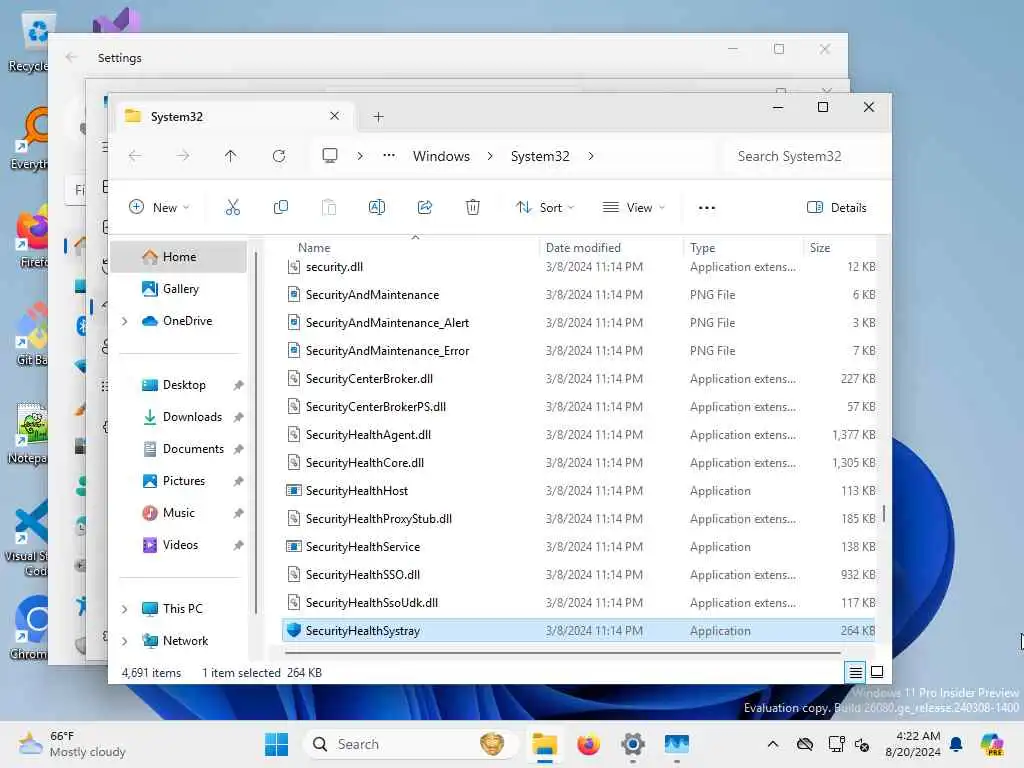Image resolution: width=1024 pixels, height=768 pixels.
Task: Open the See more three-dots menu
Action: pos(707,208)
